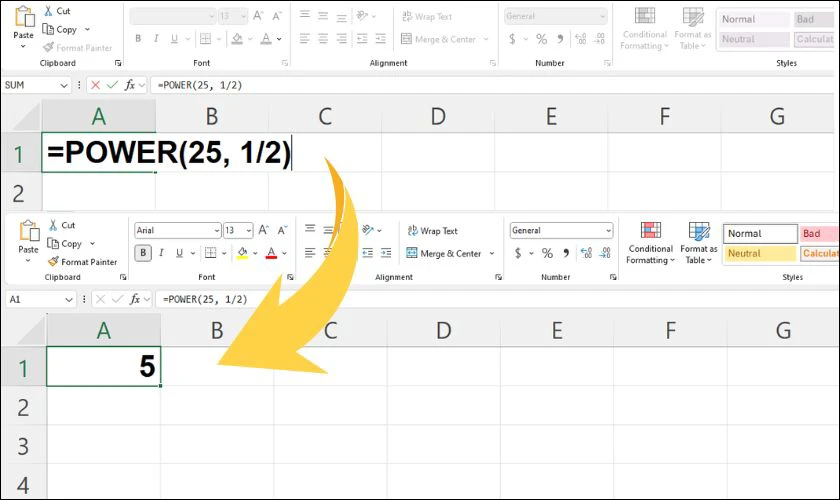
Task: Toggle Bold in the lower active ribbon
Action: pos(143,252)
